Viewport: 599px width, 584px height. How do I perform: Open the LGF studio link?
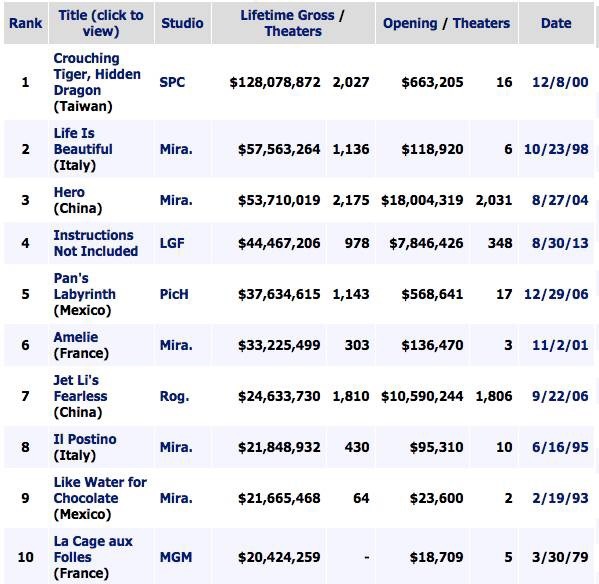coord(172,243)
